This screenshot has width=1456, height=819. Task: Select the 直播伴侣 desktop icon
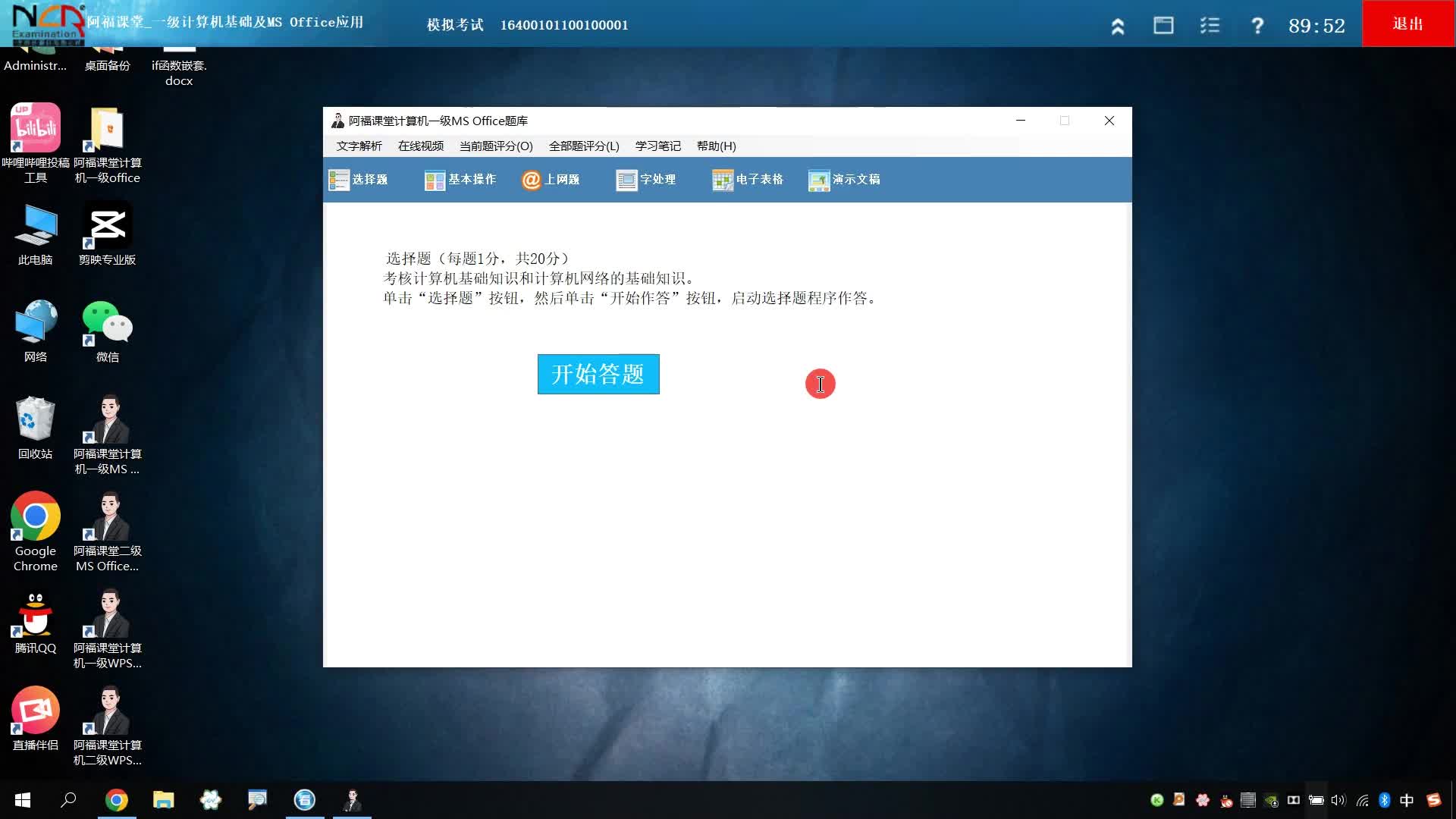pos(36,720)
